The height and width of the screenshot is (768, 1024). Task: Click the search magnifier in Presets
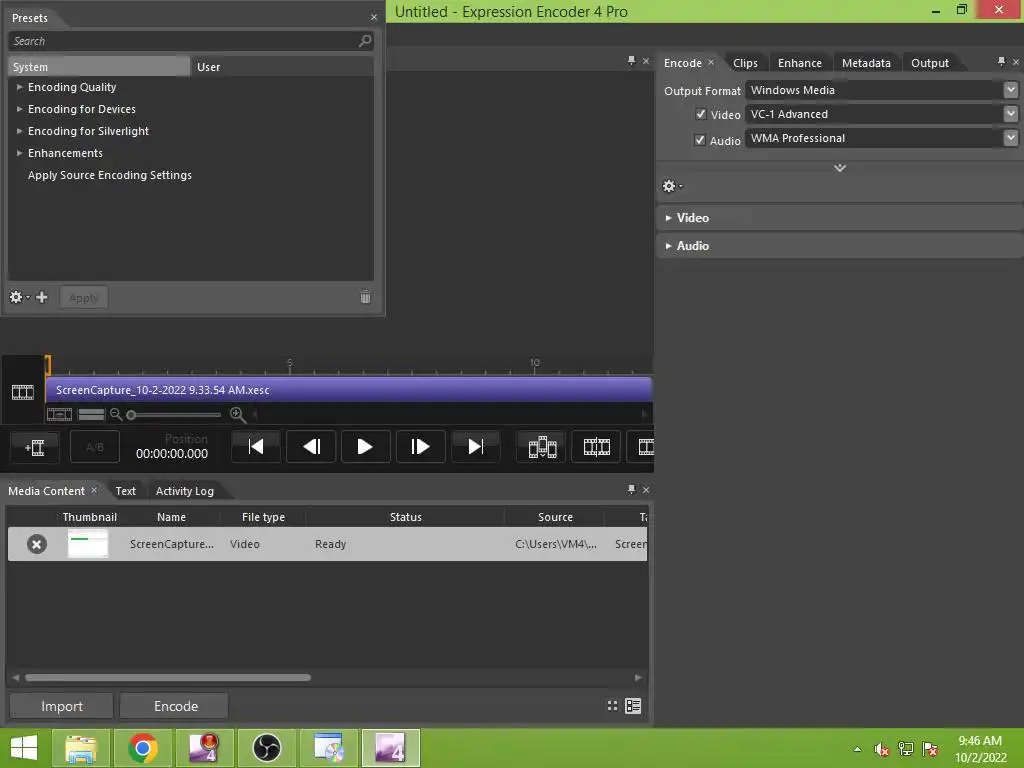pyautogui.click(x=365, y=40)
